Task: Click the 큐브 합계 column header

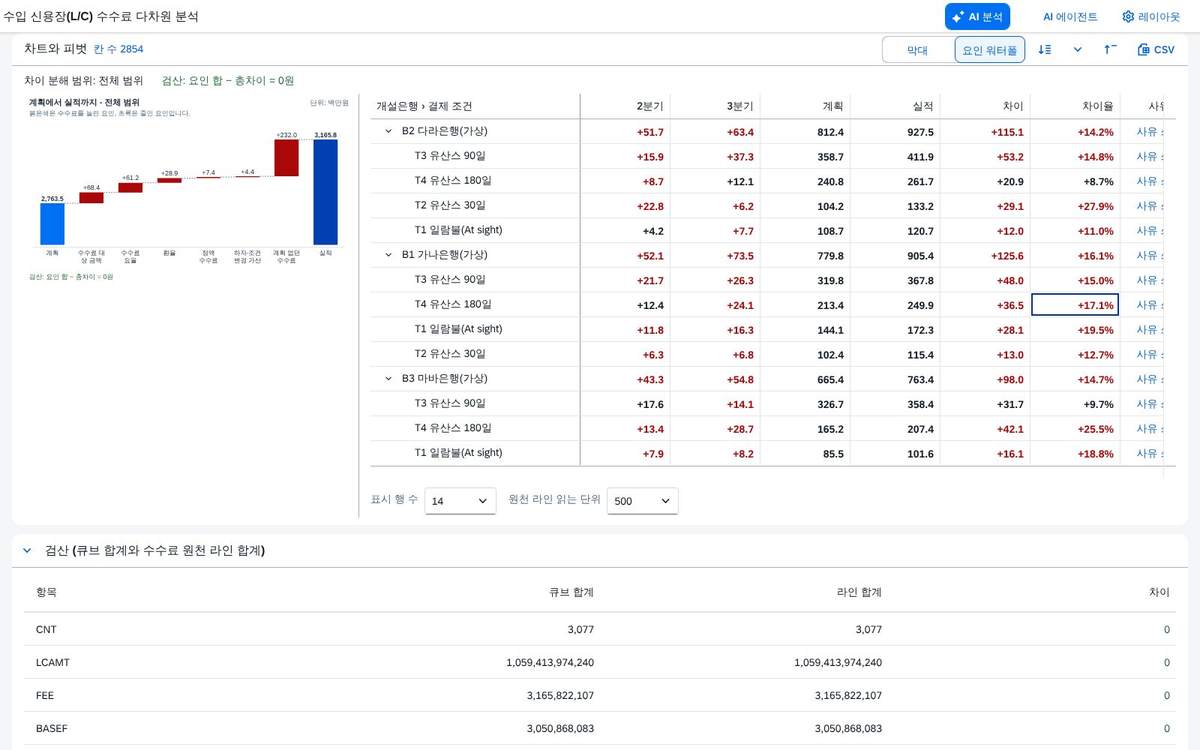Action: pos(571,592)
